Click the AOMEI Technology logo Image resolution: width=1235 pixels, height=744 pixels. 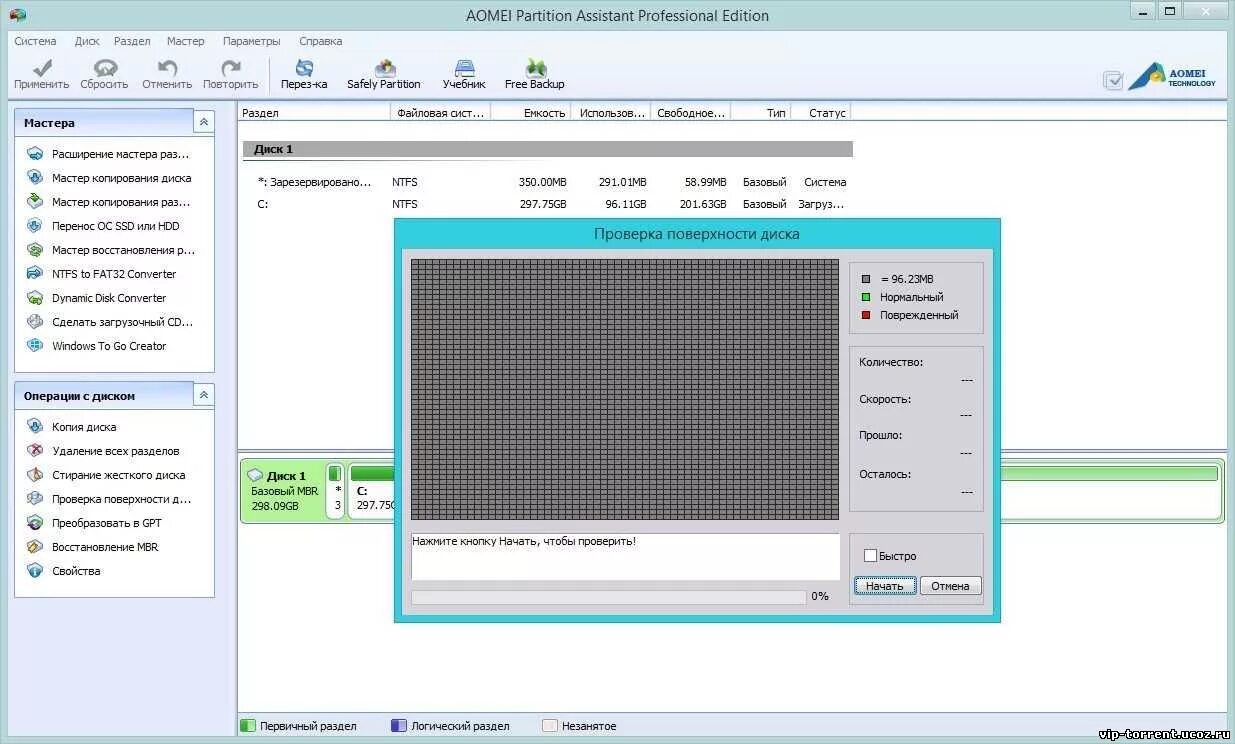pos(1172,77)
